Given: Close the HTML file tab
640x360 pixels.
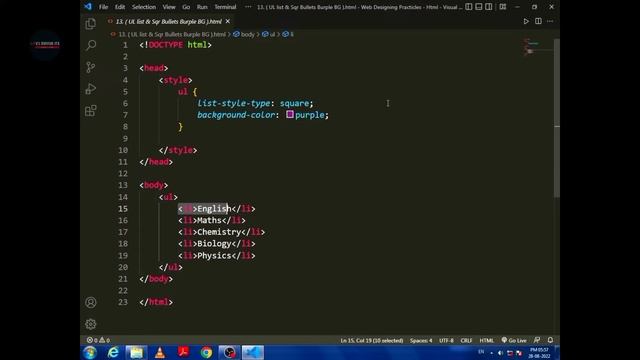Looking at the screenshot, I should pyautogui.click(x=228, y=21).
